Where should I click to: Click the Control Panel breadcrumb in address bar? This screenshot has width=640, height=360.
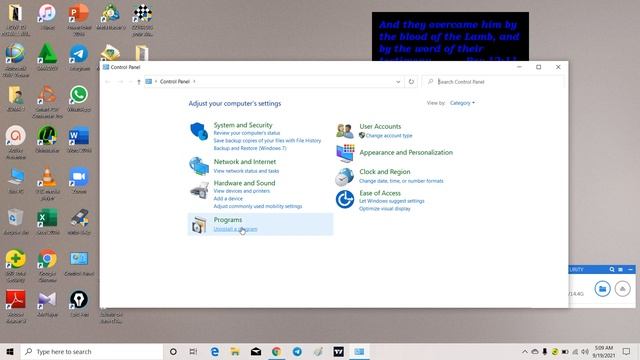point(175,82)
